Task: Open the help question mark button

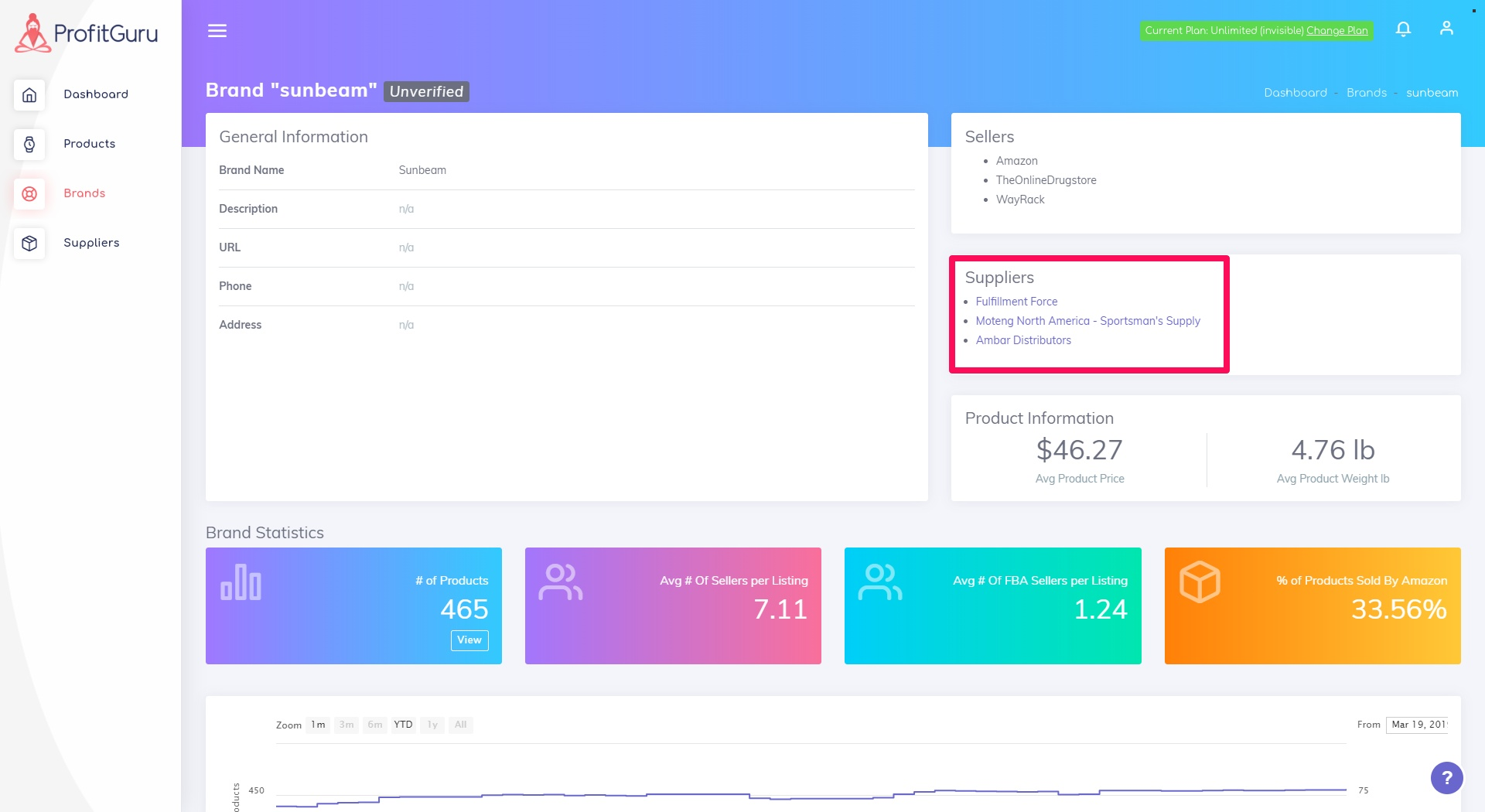Action: (1446, 778)
